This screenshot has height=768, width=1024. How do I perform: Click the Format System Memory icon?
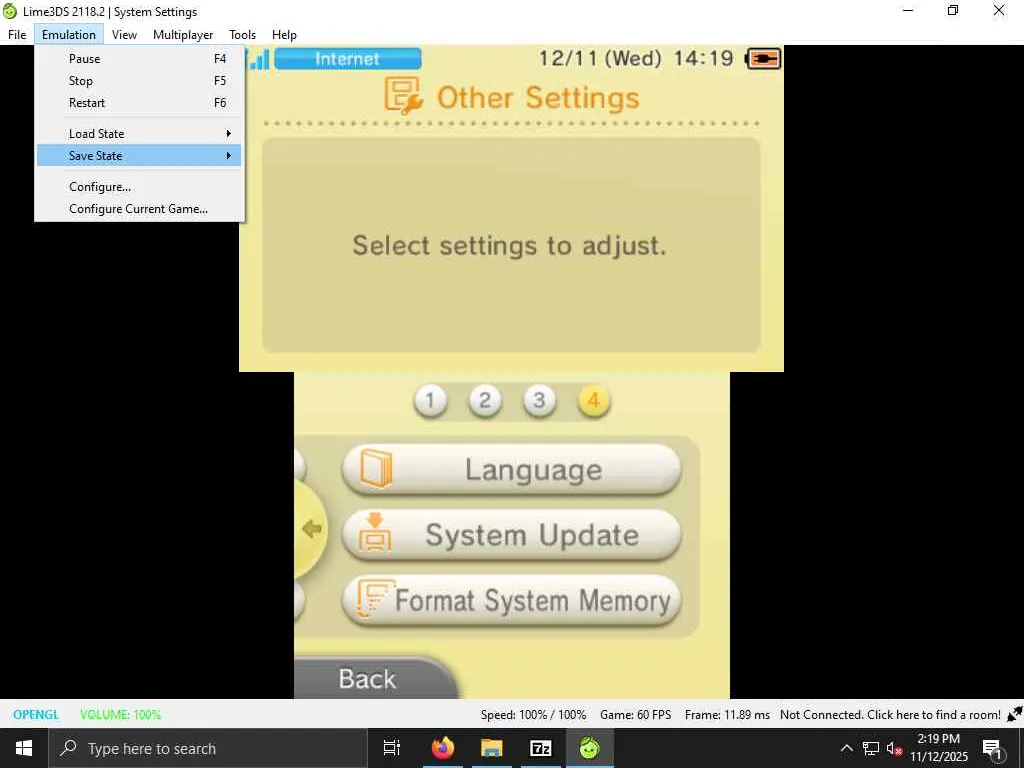coord(376,598)
